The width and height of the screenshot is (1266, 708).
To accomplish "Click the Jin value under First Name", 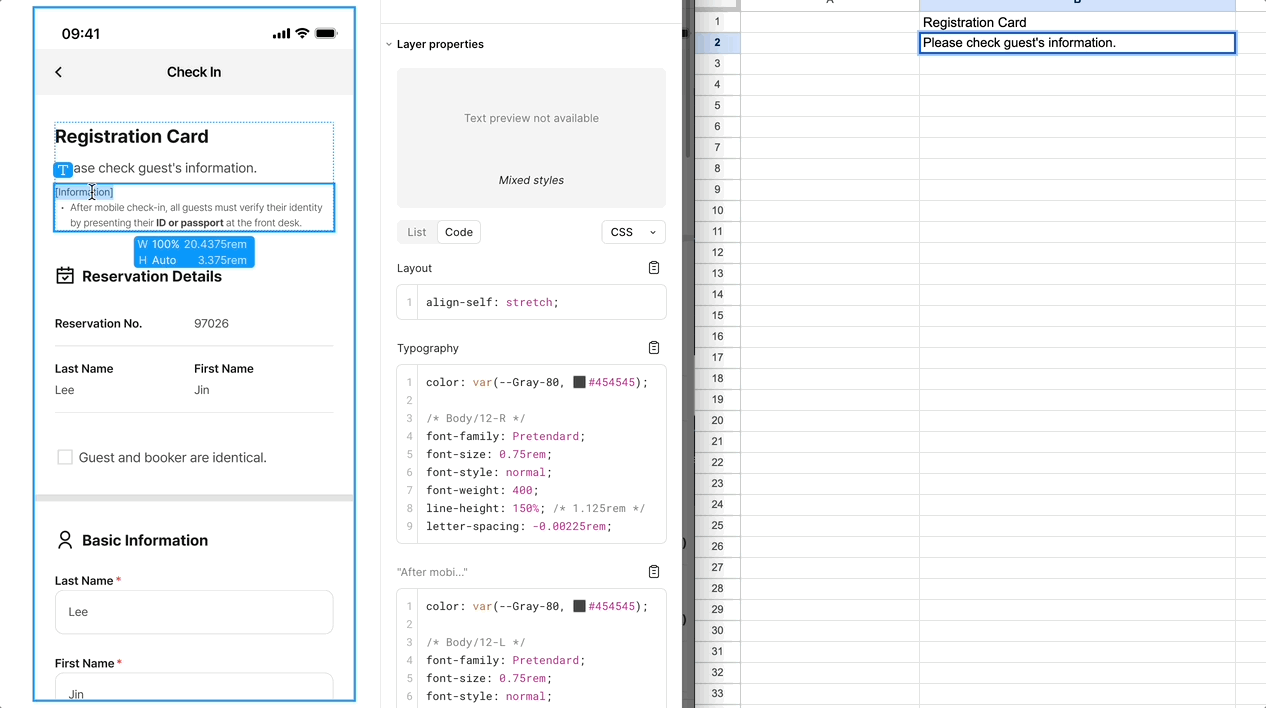I will point(202,390).
